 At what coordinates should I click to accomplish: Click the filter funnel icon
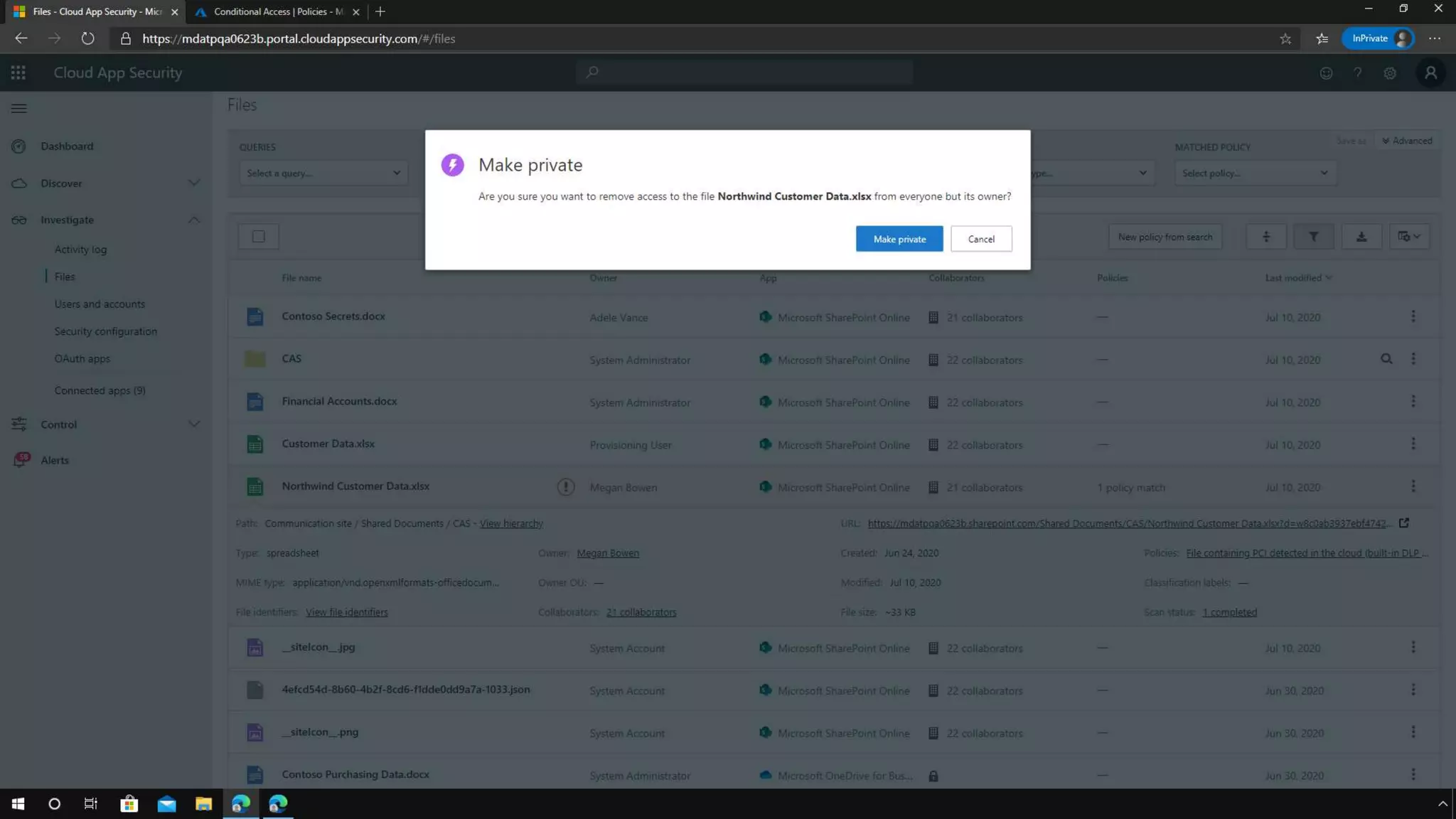[1313, 237]
